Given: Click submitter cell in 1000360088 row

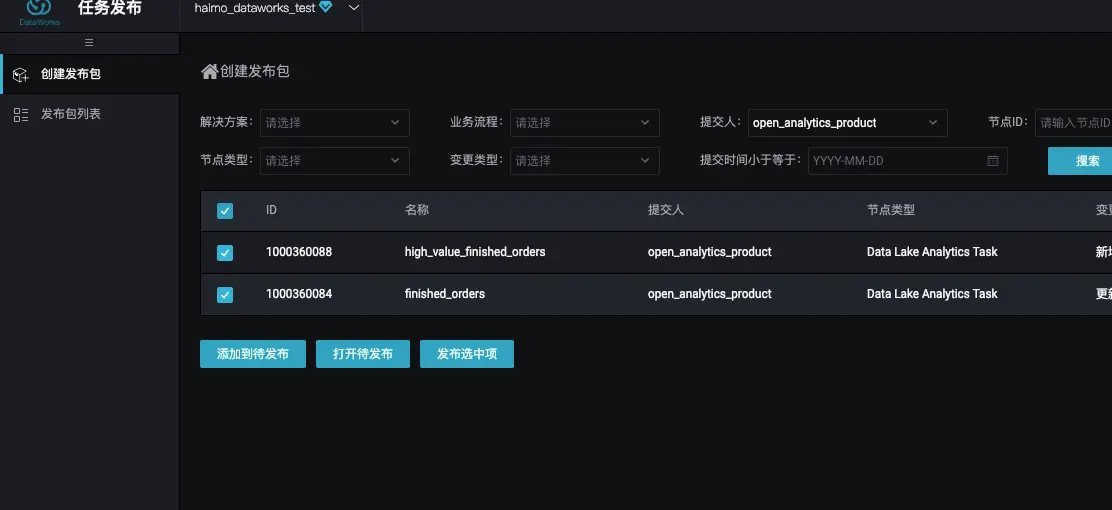Looking at the screenshot, I should coord(709,252).
